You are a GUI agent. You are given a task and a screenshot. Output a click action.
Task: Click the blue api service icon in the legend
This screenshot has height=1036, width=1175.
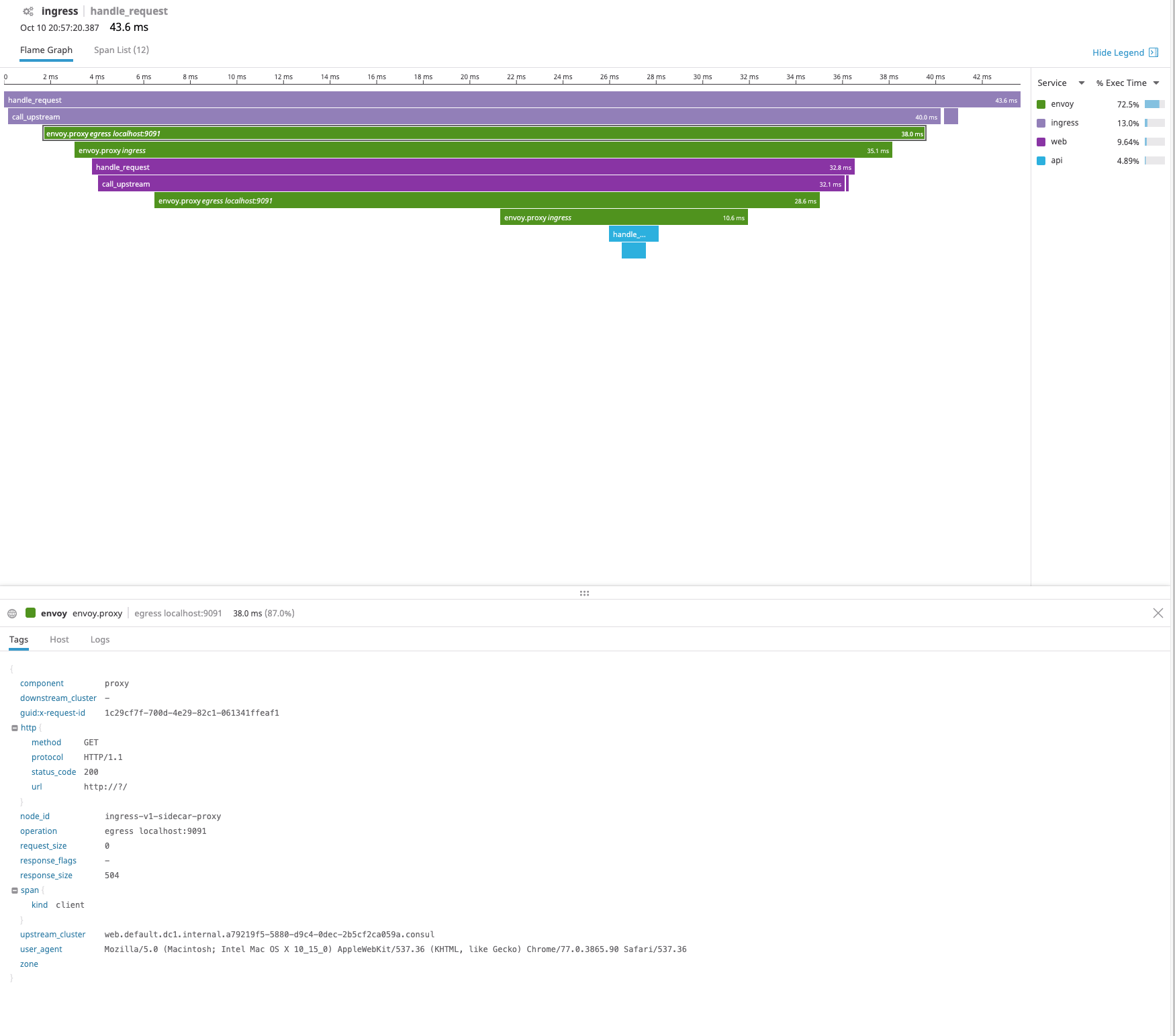(x=1041, y=160)
